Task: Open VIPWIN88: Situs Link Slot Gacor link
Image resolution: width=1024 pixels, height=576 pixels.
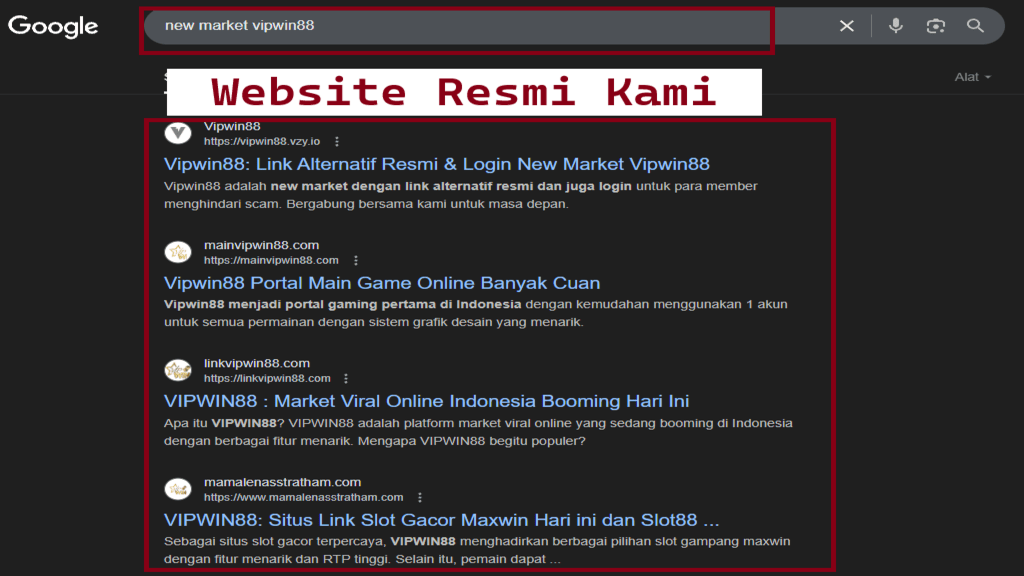Action: point(441,520)
